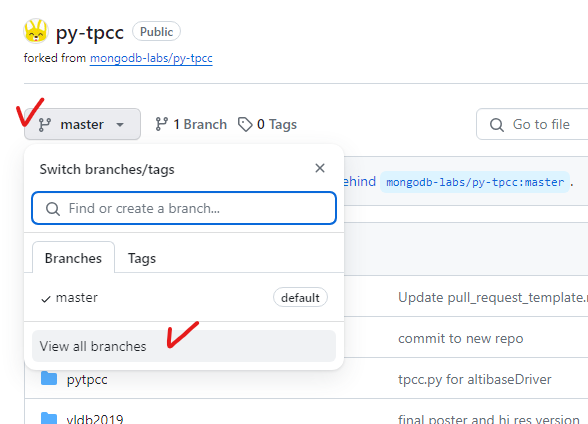
Task: Click the caret arrow next to master
Action: pos(120,124)
